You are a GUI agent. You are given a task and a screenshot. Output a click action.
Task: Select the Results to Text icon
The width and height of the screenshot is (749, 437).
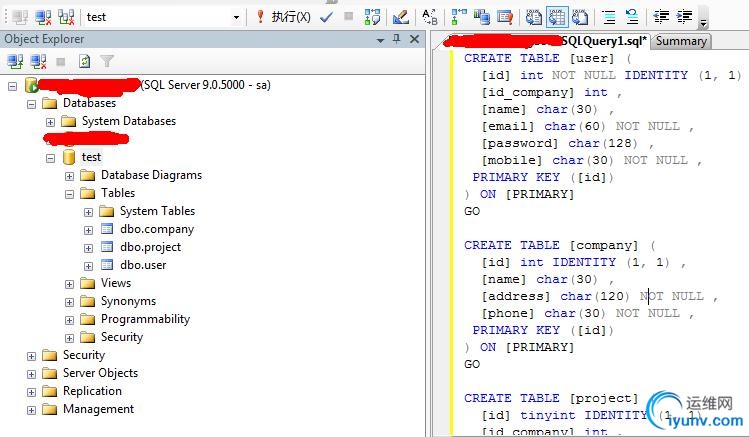click(534, 17)
